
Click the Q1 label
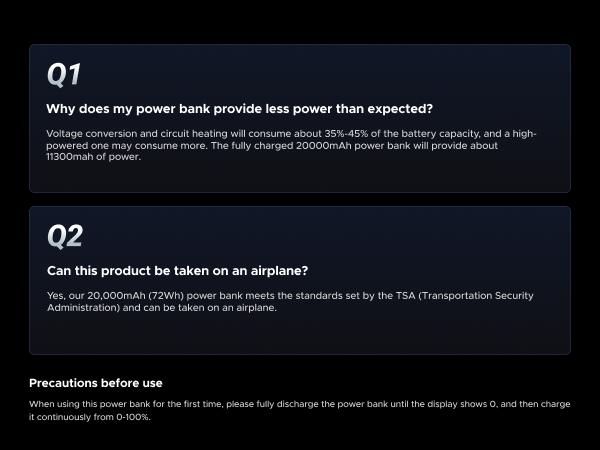click(x=64, y=74)
